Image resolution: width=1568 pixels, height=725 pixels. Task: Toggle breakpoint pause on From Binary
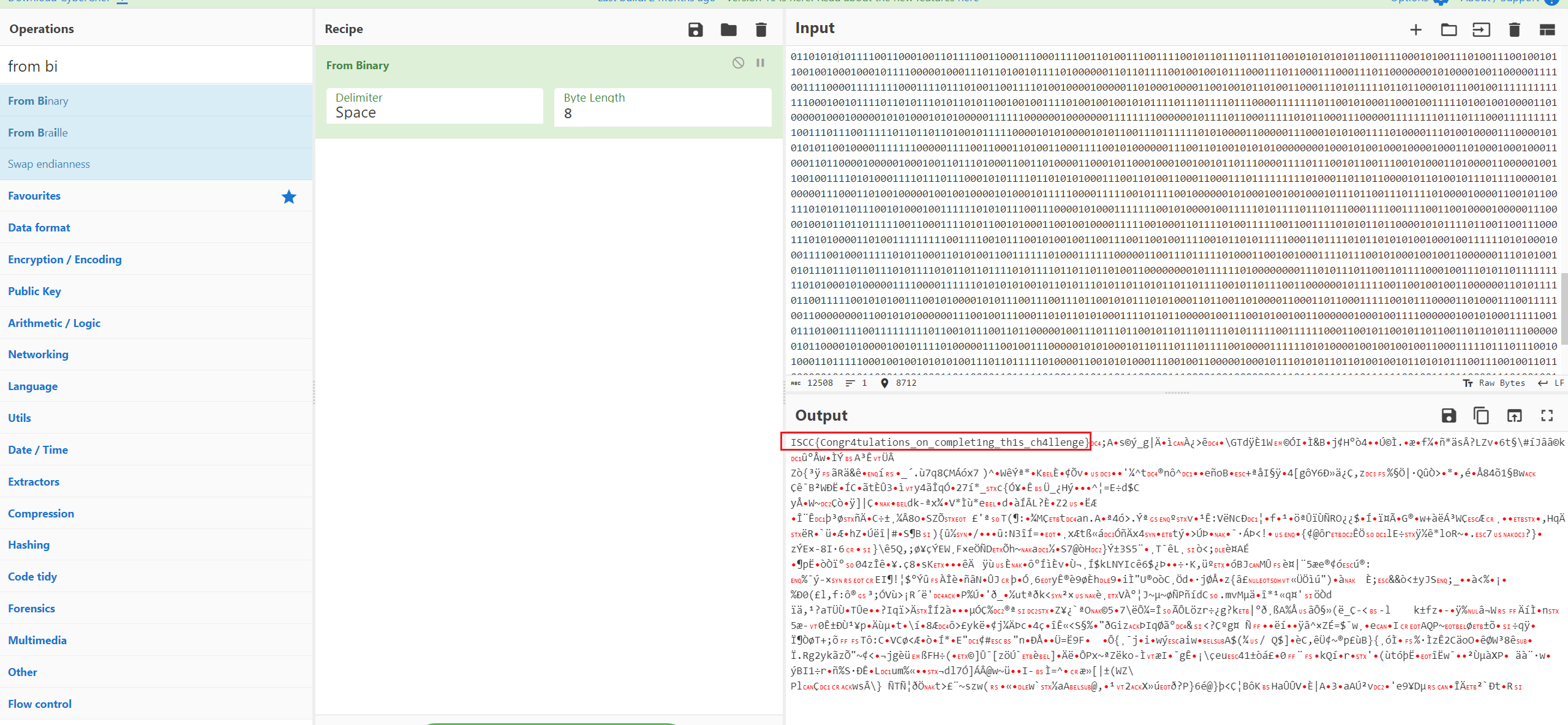pyautogui.click(x=760, y=62)
